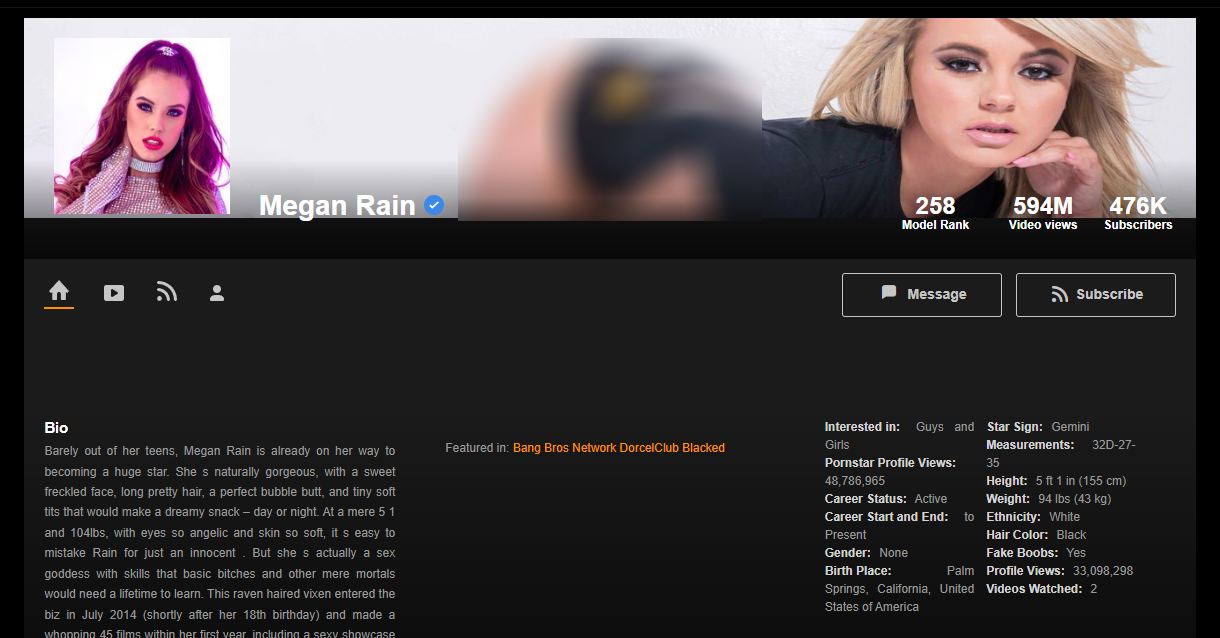Click the RSS icon inside Subscribe button
Screen dimensions: 1220x638
[1059, 295]
